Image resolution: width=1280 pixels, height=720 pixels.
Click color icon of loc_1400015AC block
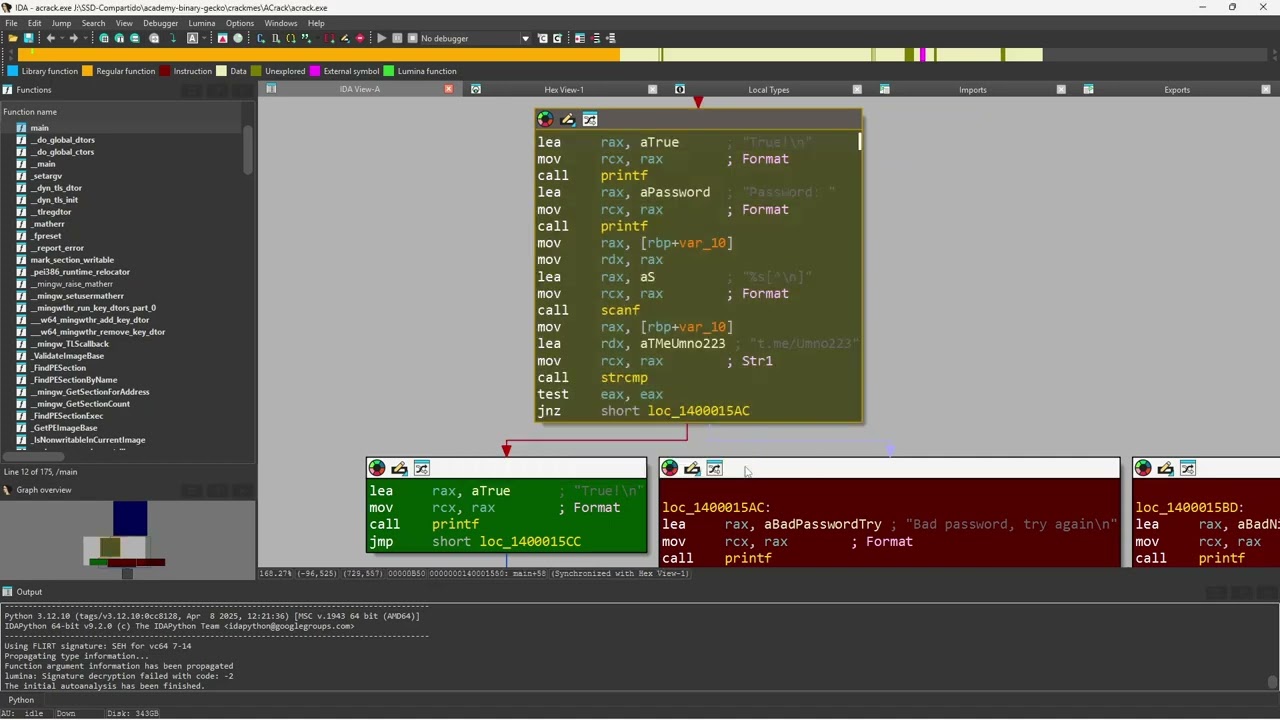[x=670, y=468]
